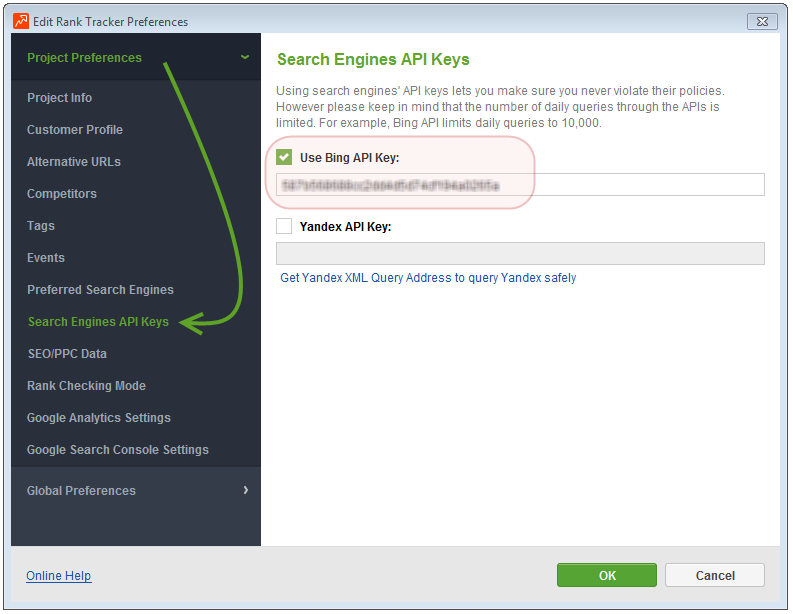Go to Rank Checking Mode
Image resolution: width=793 pixels, height=614 pixels.
click(86, 386)
